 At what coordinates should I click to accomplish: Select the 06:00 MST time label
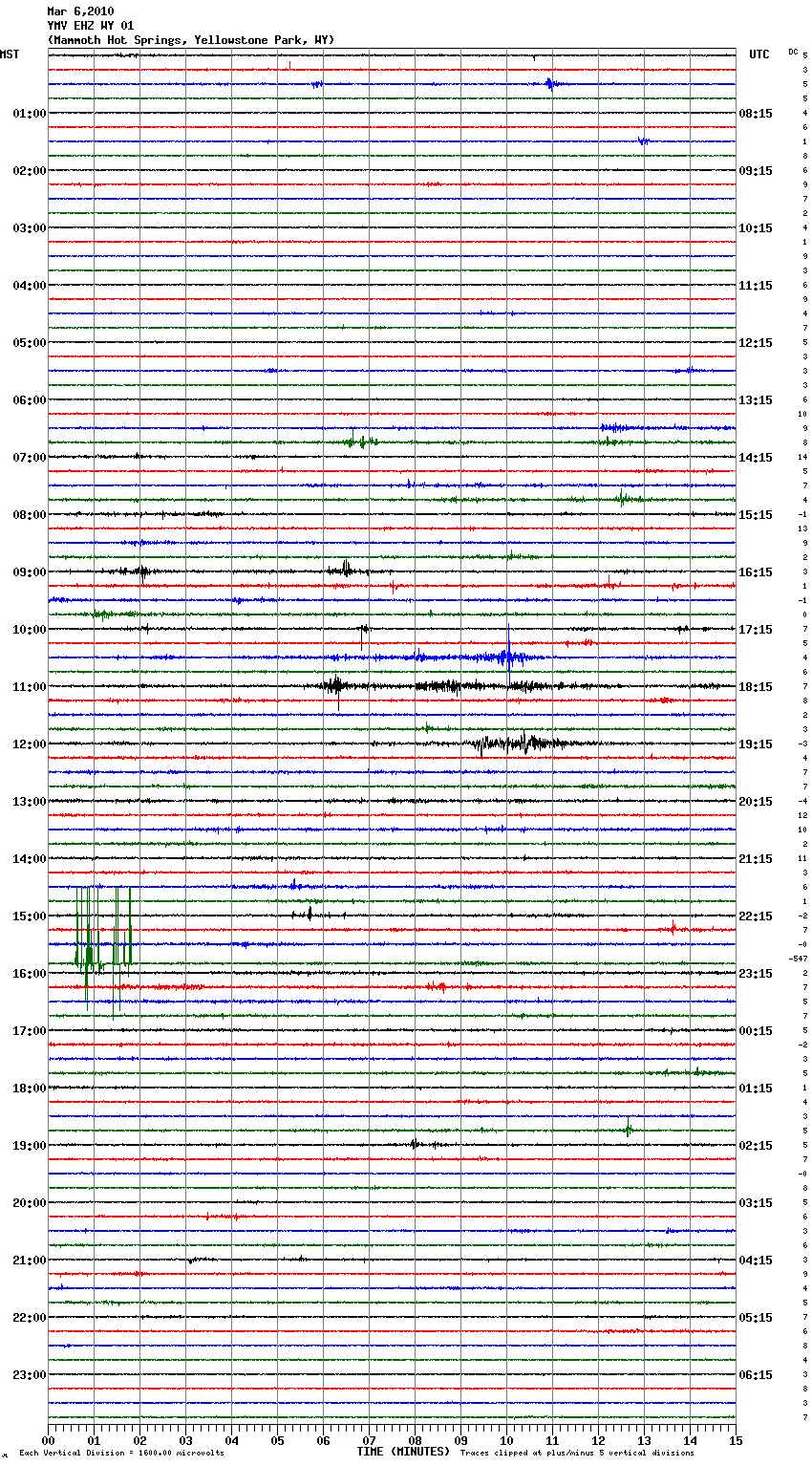tap(30, 400)
